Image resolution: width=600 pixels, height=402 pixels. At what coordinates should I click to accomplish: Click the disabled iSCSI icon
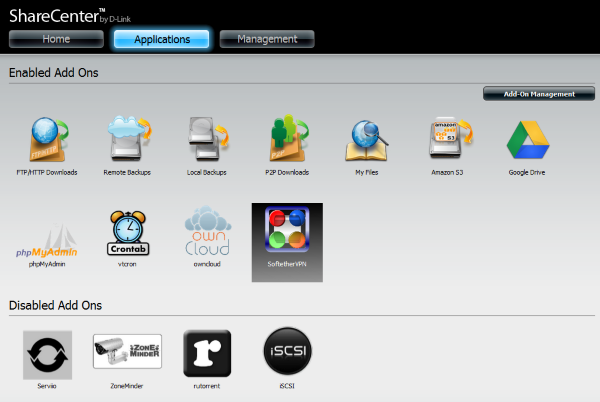(x=288, y=351)
